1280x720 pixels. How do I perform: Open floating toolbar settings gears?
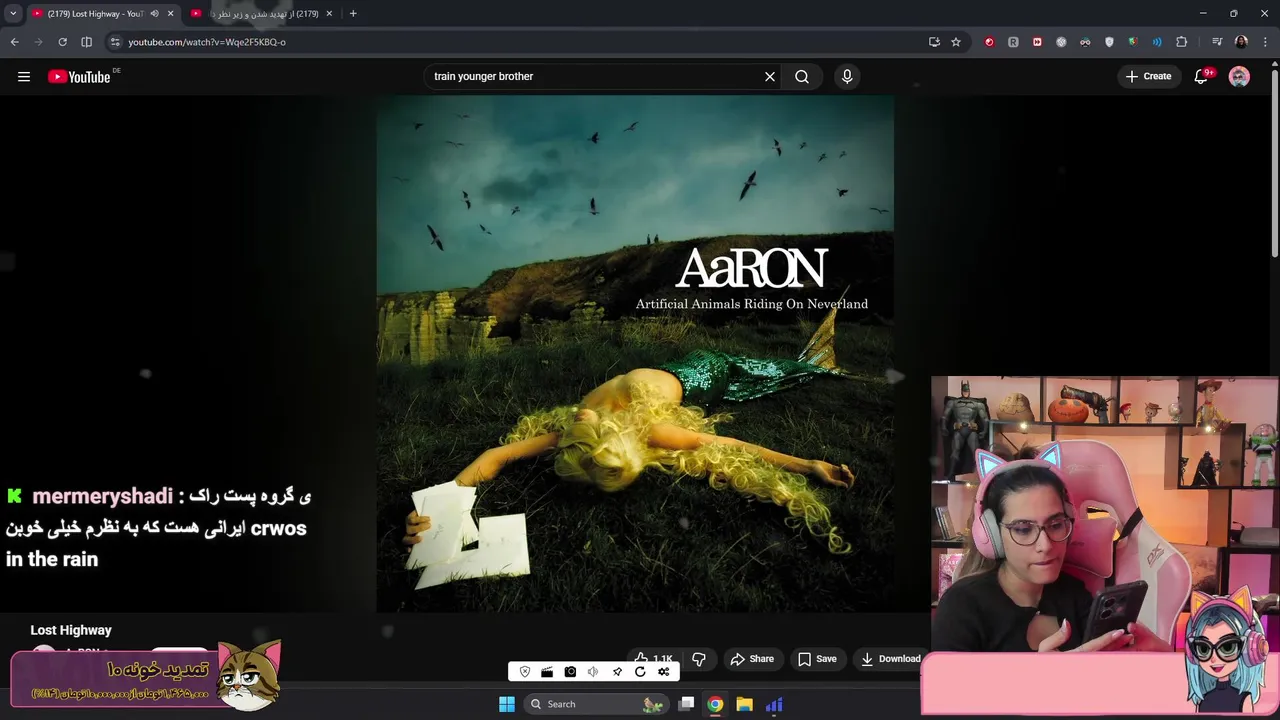pos(663,672)
